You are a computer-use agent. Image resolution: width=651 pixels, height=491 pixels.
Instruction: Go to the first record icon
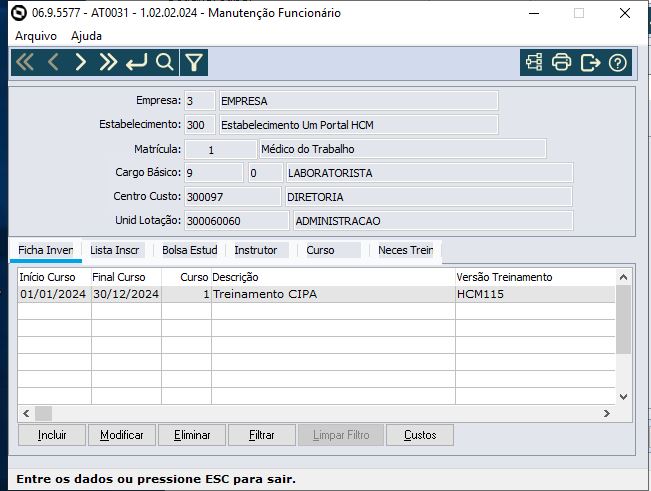pyautogui.click(x=25, y=63)
